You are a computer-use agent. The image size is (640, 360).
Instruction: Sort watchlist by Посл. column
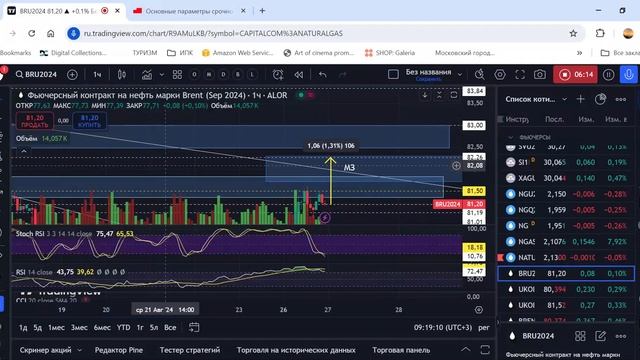coord(554,119)
